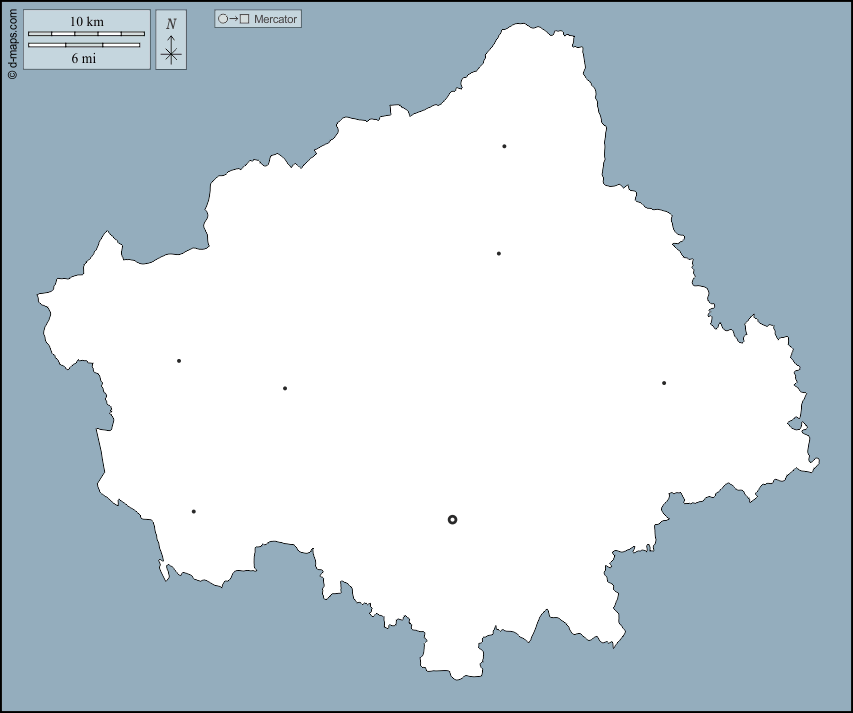Image resolution: width=853 pixels, height=713 pixels.
Task: Click the 6 mi scale label
Action: click(x=84, y=58)
